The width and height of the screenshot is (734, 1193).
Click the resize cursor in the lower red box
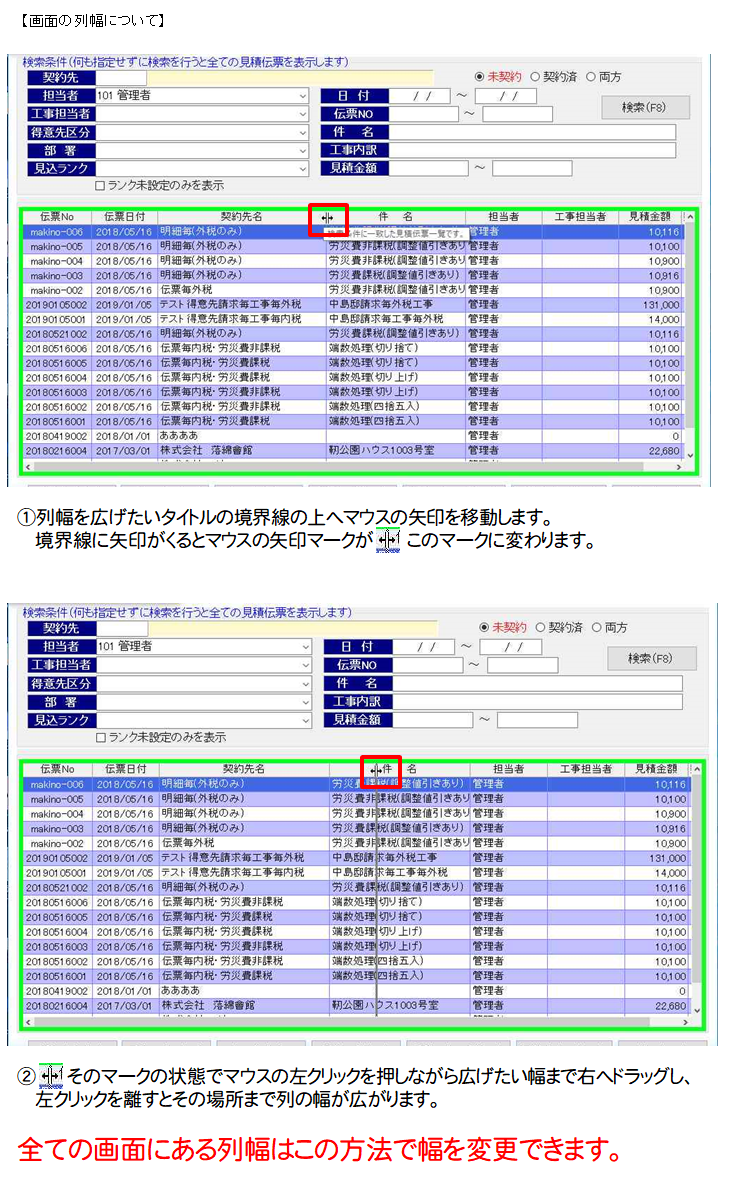376,770
